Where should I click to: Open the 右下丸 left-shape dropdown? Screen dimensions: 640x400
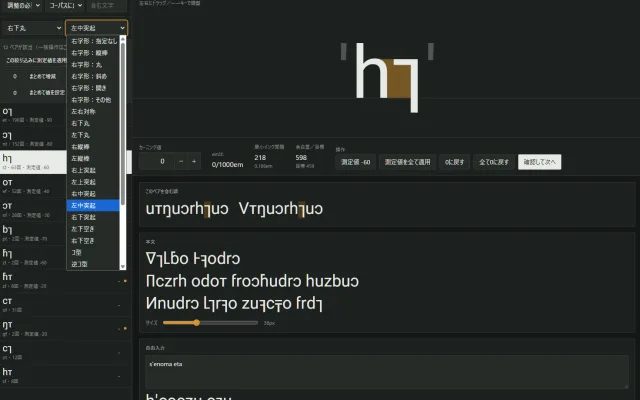[x=33, y=28]
